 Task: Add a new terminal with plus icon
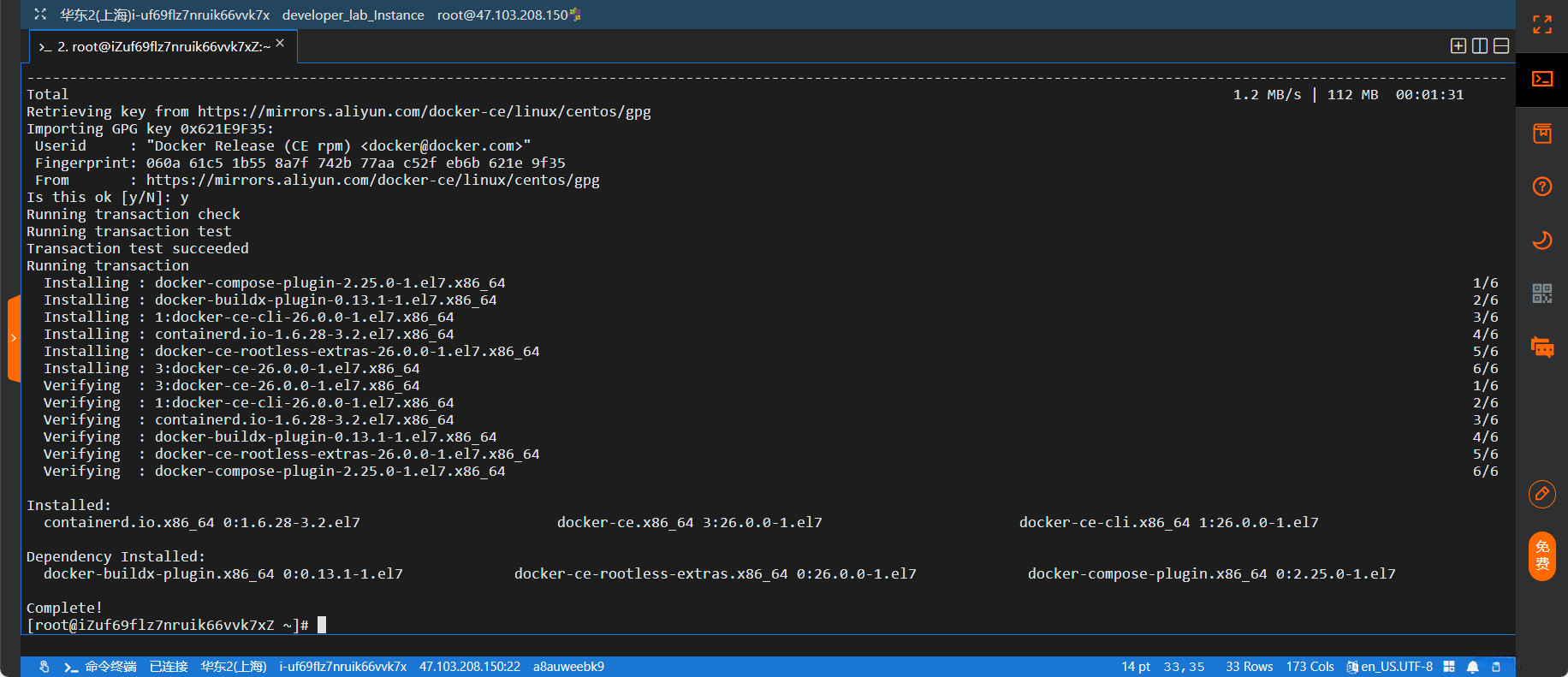(1458, 46)
